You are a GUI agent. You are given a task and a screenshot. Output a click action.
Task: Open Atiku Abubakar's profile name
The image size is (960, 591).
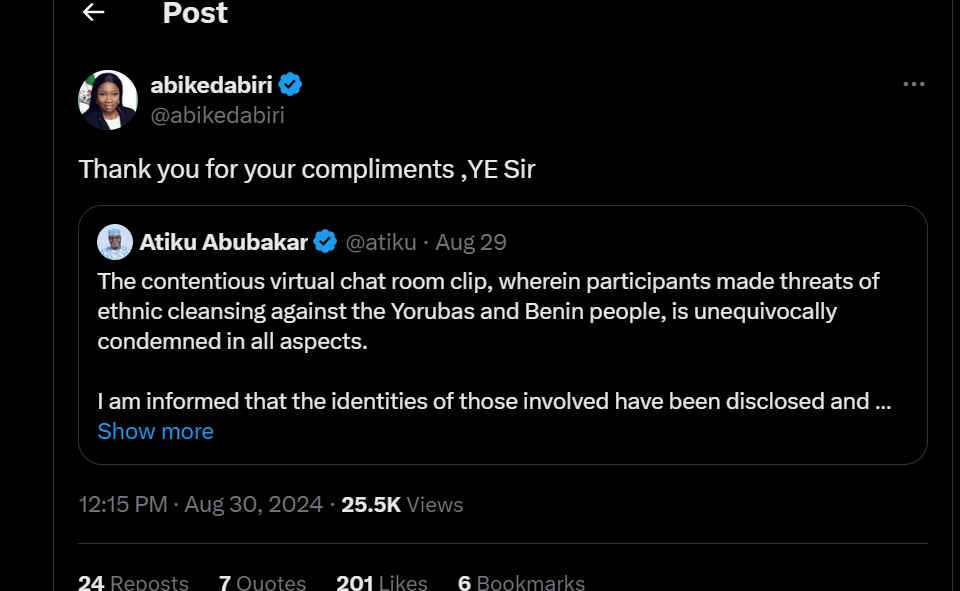point(224,242)
